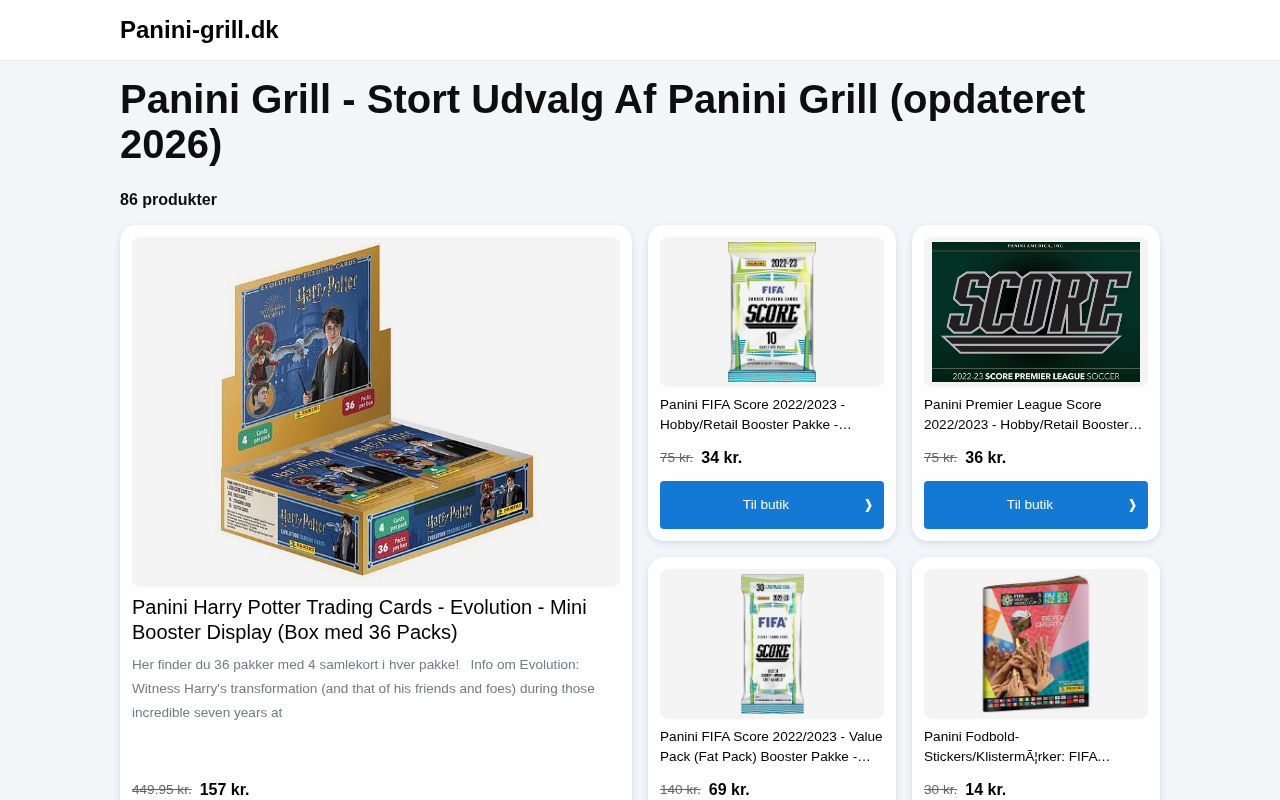Open the Harry Potter booster display box image
The width and height of the screenshot is (1280, 800).
376,412
